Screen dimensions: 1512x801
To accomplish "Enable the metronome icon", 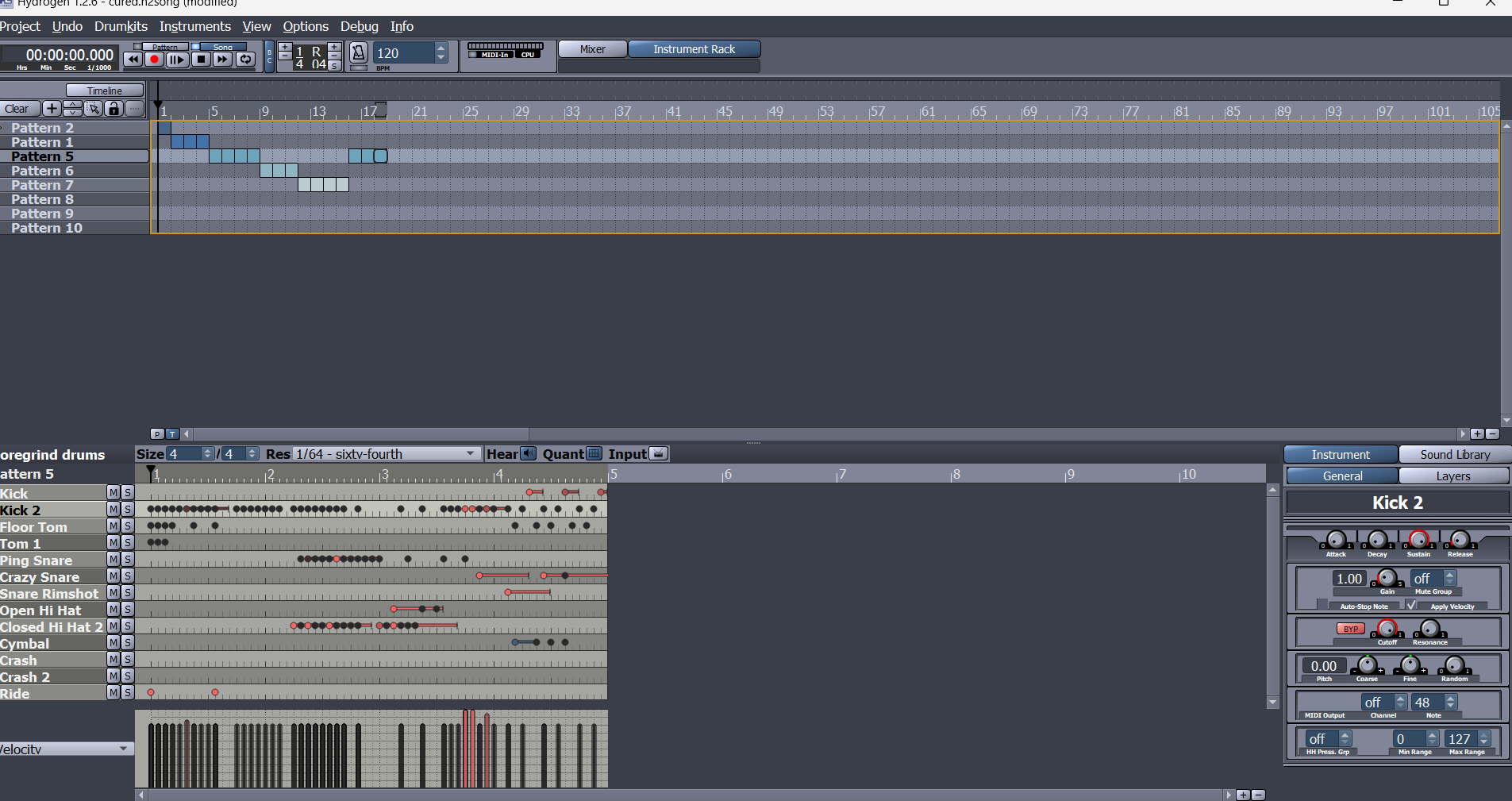I will point(359,53).
